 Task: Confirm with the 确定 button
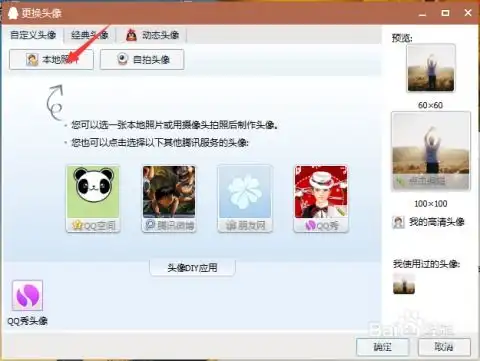[383, 347]
